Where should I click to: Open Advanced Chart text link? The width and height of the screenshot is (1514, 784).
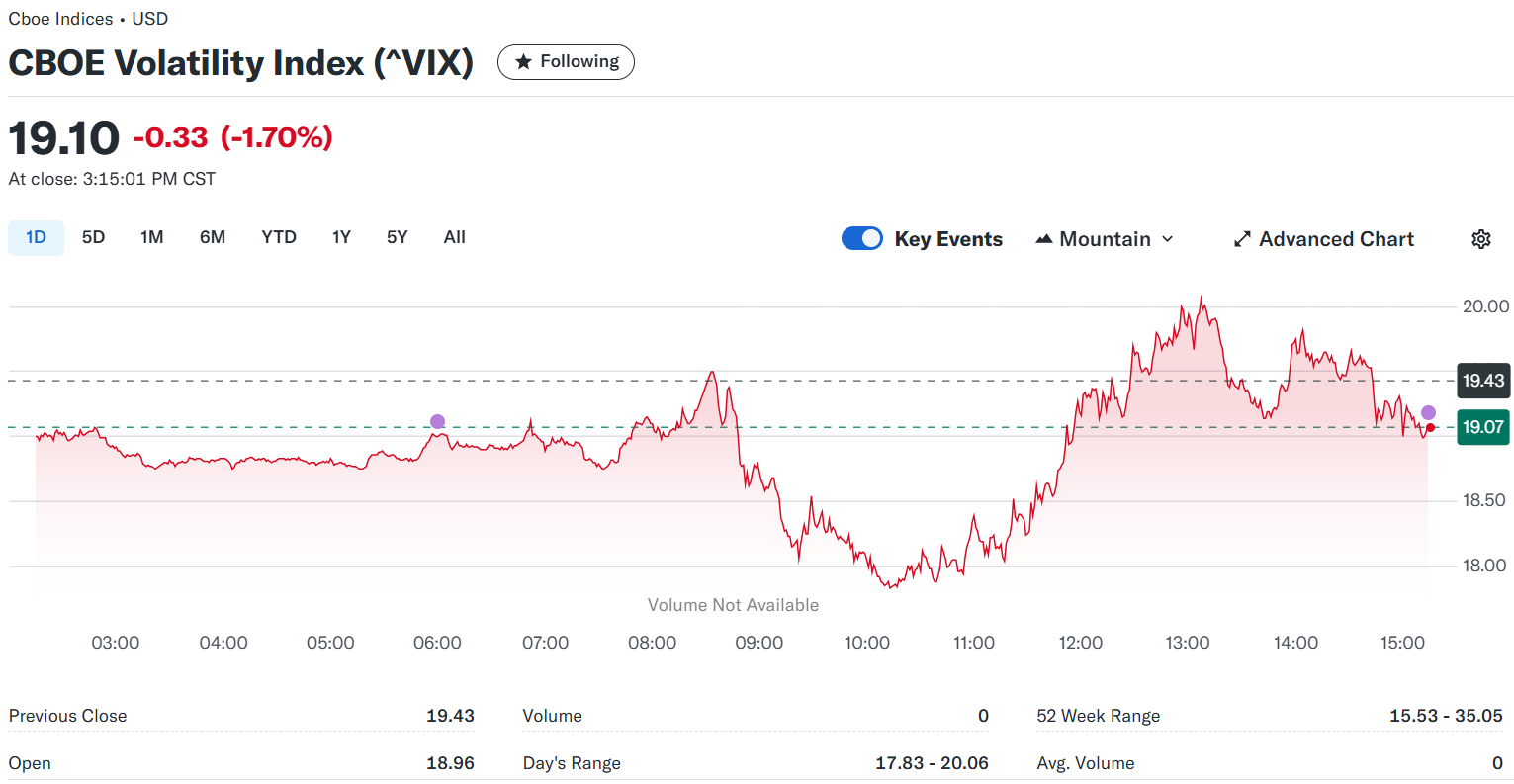(1336, 239)
